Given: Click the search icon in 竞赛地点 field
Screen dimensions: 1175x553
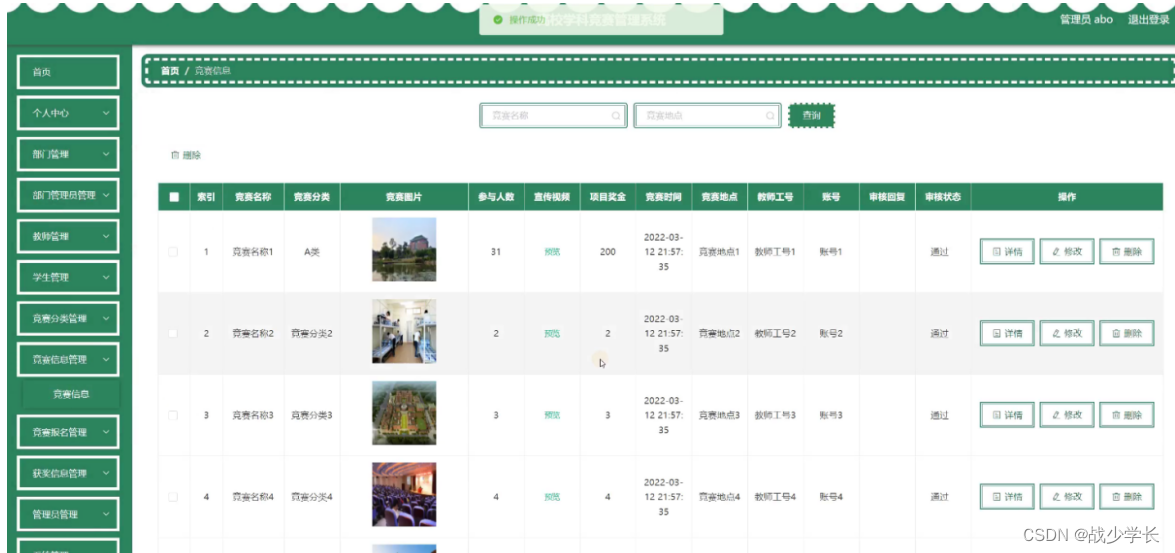Looking at the screenshot, I should (x=770, y=116).
